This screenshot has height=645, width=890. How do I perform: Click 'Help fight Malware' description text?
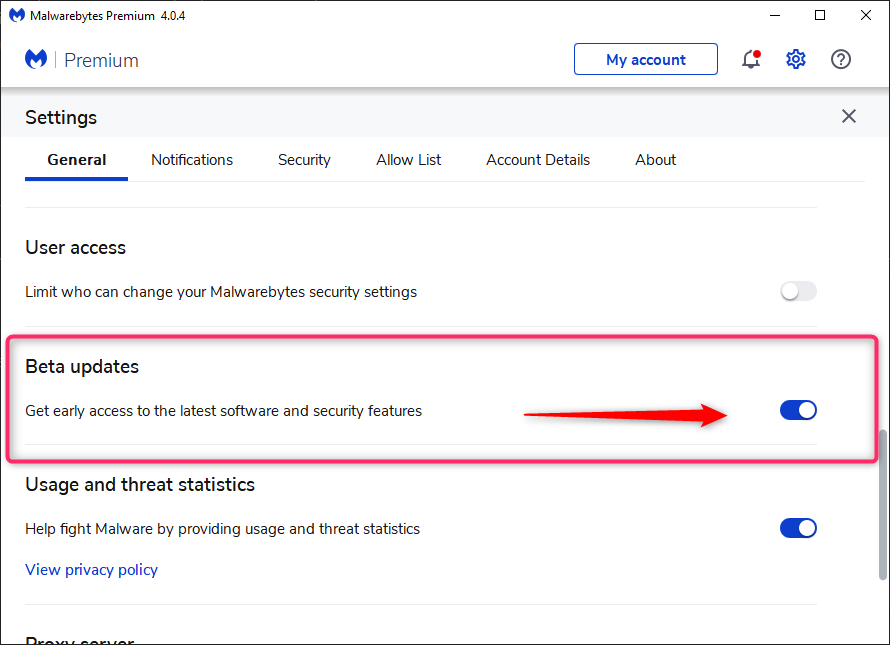(x=222, y=529)
